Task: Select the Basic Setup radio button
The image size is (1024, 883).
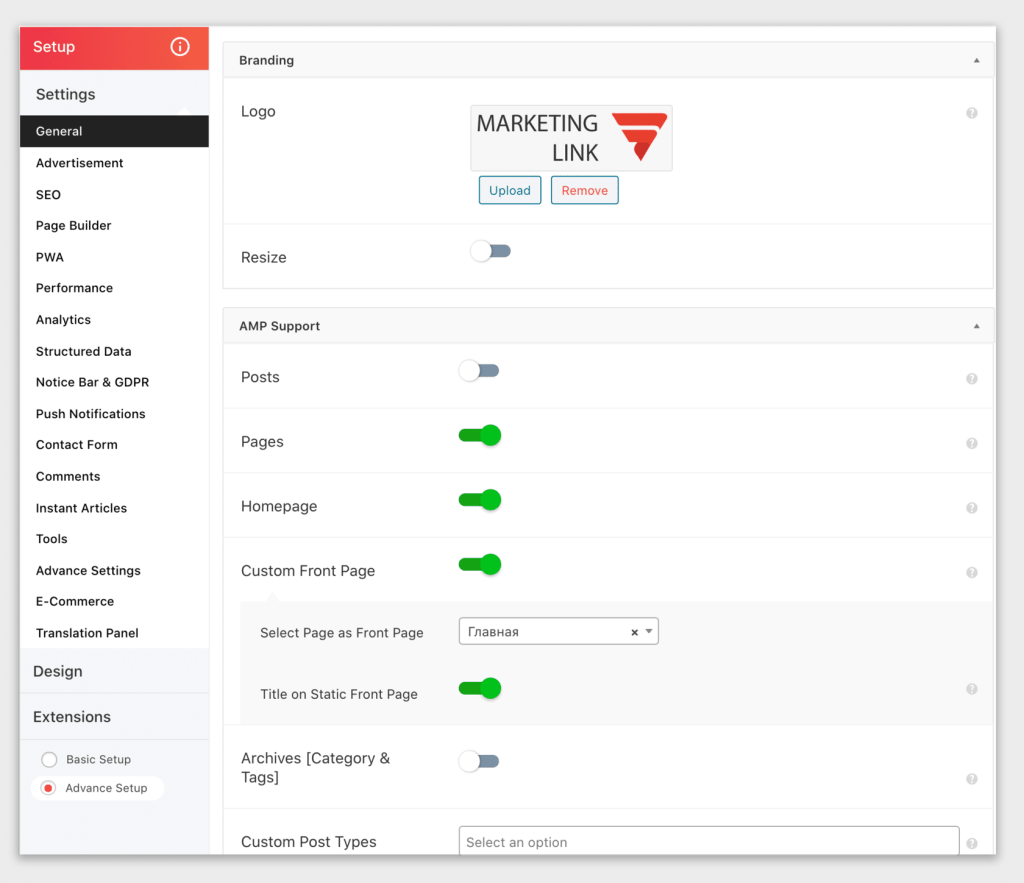Action: 49,759
